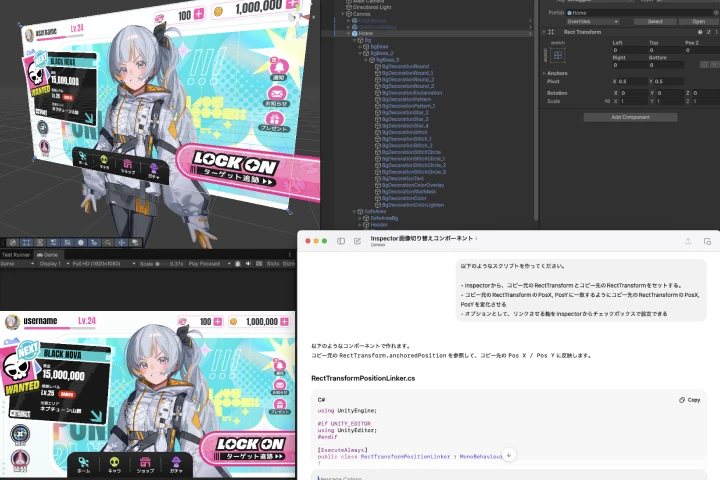Open the Display 1 dropdown
Image resolution: width=720 pixels, height=480 pixels.
click(54, 264)
